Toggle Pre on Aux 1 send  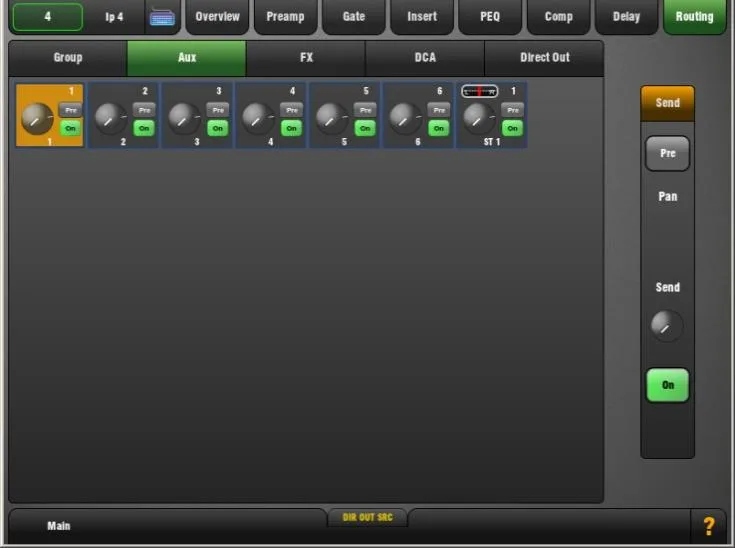click(71, 110)
